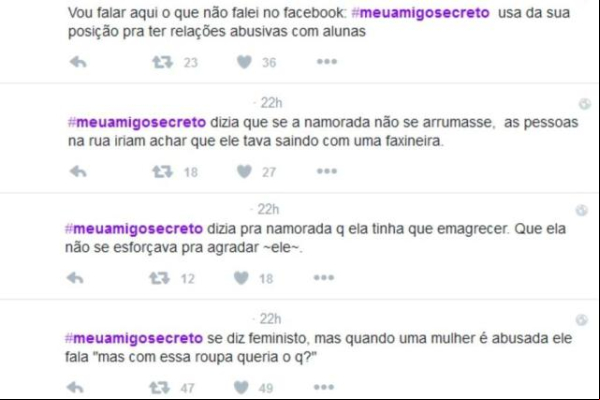Open #meuamigosecreto hashtag in the faxineira tweet
The image size is (600, 400).
point(137,122)
